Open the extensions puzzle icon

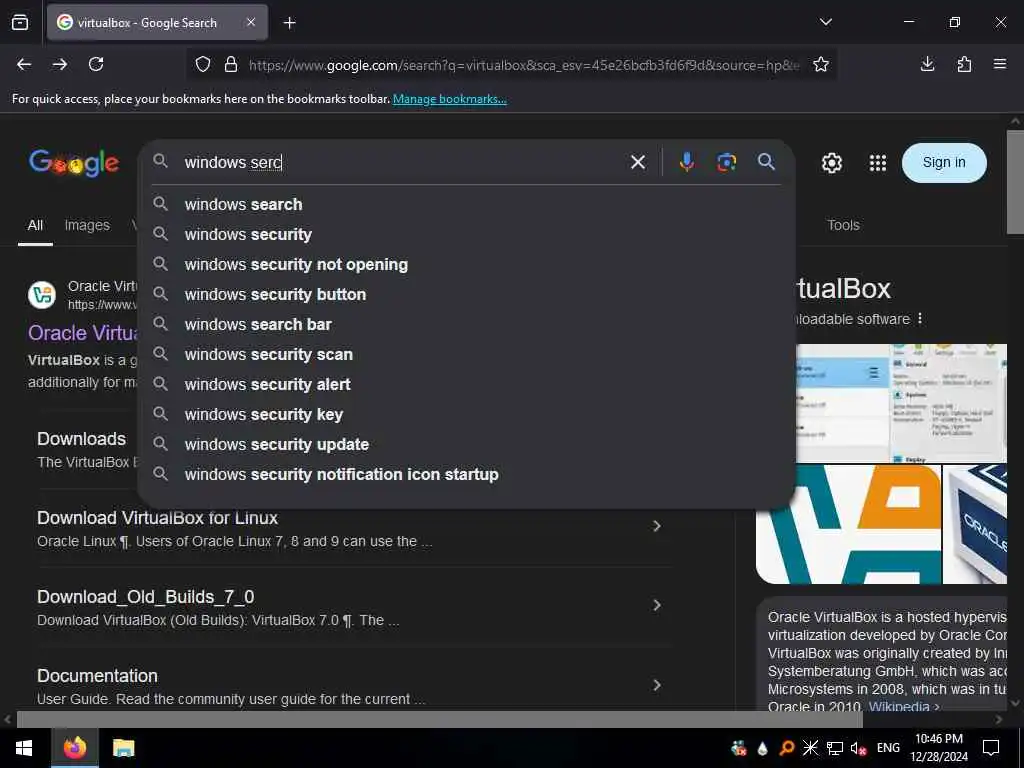(x=964, y=64)
